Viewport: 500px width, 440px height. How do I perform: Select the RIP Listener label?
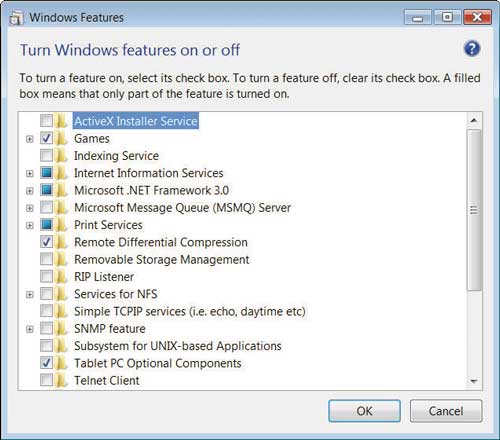click(104, 277)
